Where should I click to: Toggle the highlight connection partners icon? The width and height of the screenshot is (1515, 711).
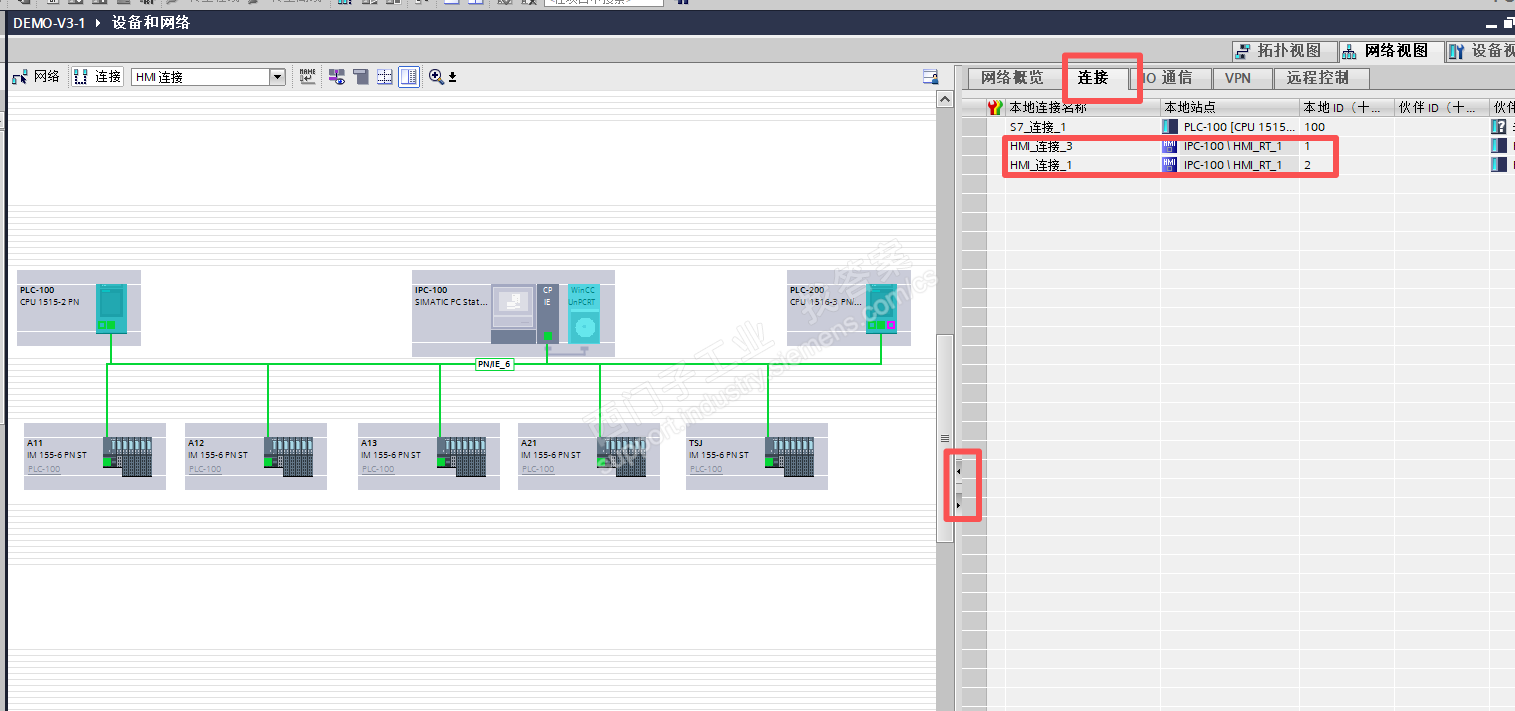click(x=337, y=77)
